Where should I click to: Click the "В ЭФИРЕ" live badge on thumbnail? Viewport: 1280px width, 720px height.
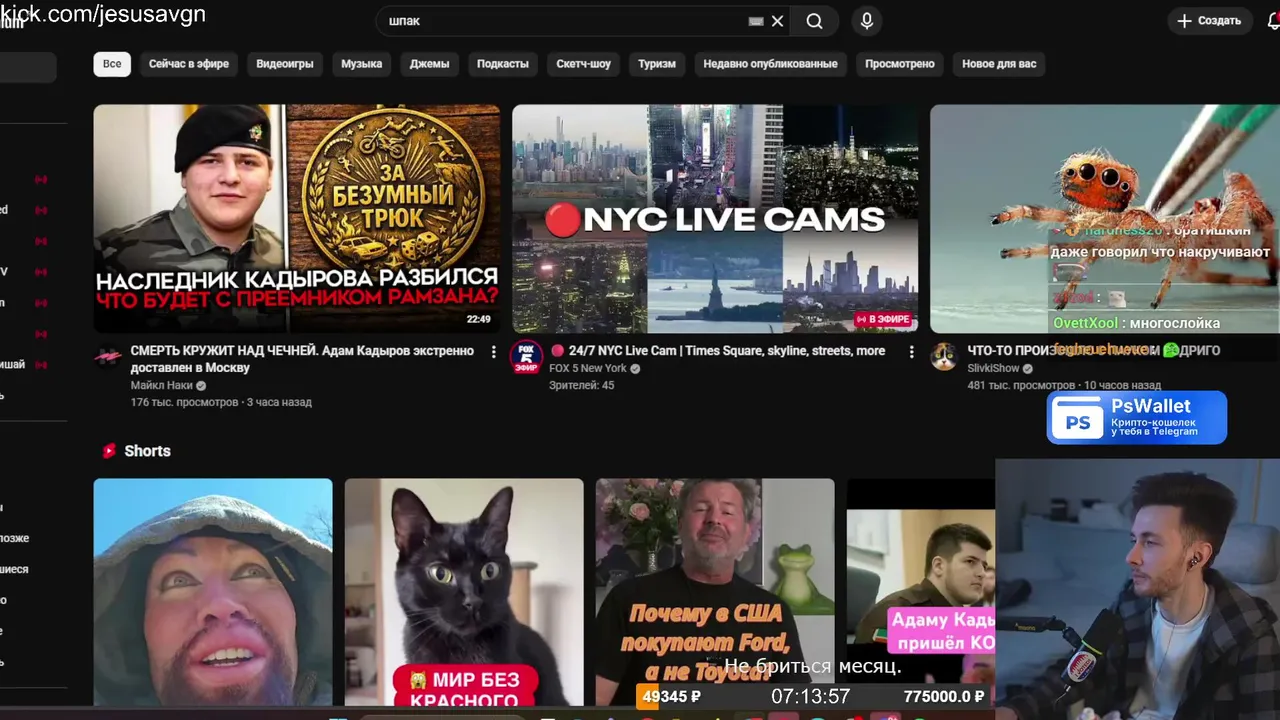(x=882, y=320)
